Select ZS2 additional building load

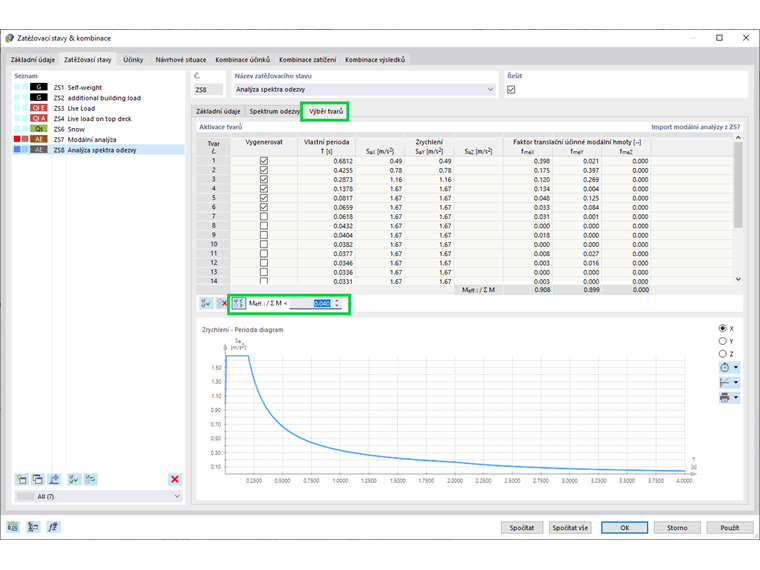97,98
